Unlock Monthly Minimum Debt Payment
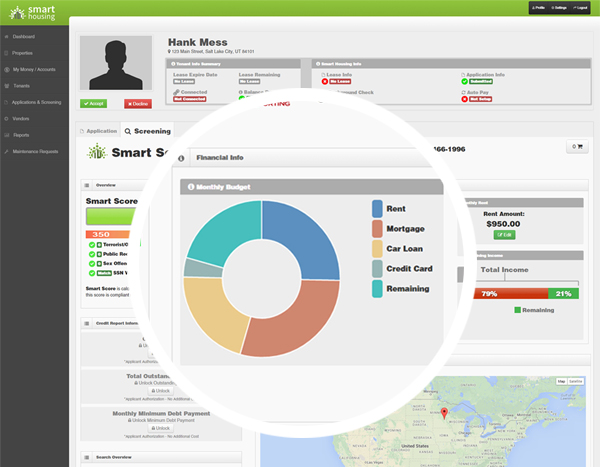The image size is (600, 467). [161, 428]
